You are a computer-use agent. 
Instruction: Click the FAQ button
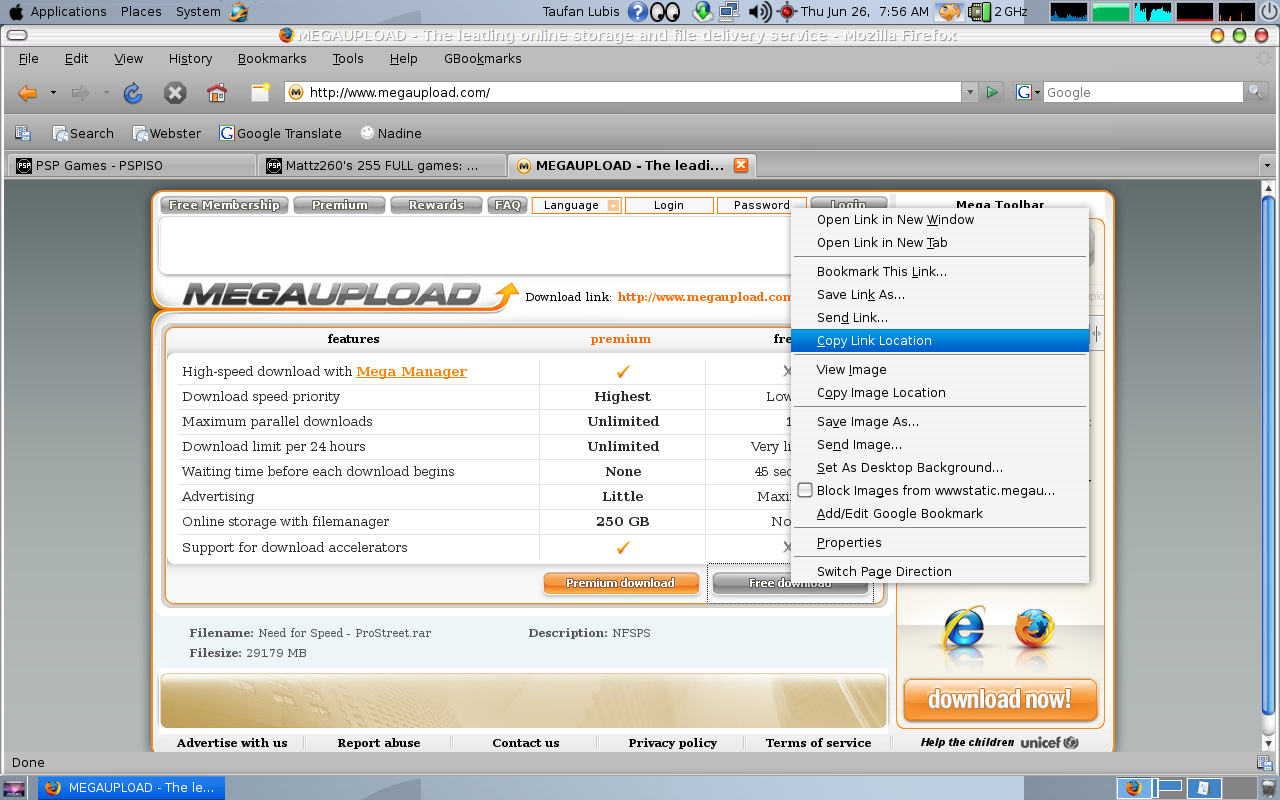(x=508, y=205)
